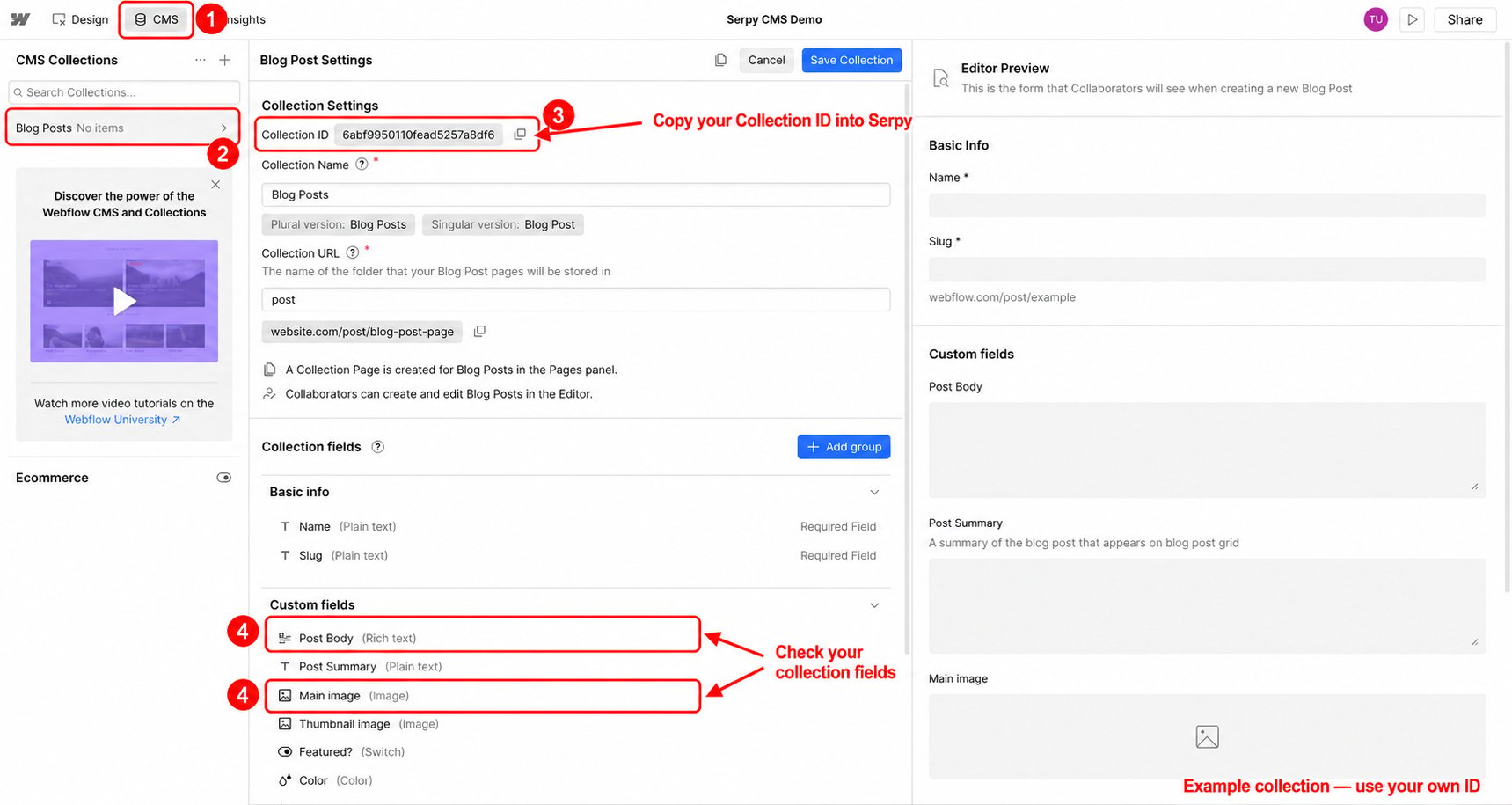The width and height of the screenshot is (1512, 805).
Task: Open the Post Summary field row
Action: pyautogui.click(x=576, y=667)
